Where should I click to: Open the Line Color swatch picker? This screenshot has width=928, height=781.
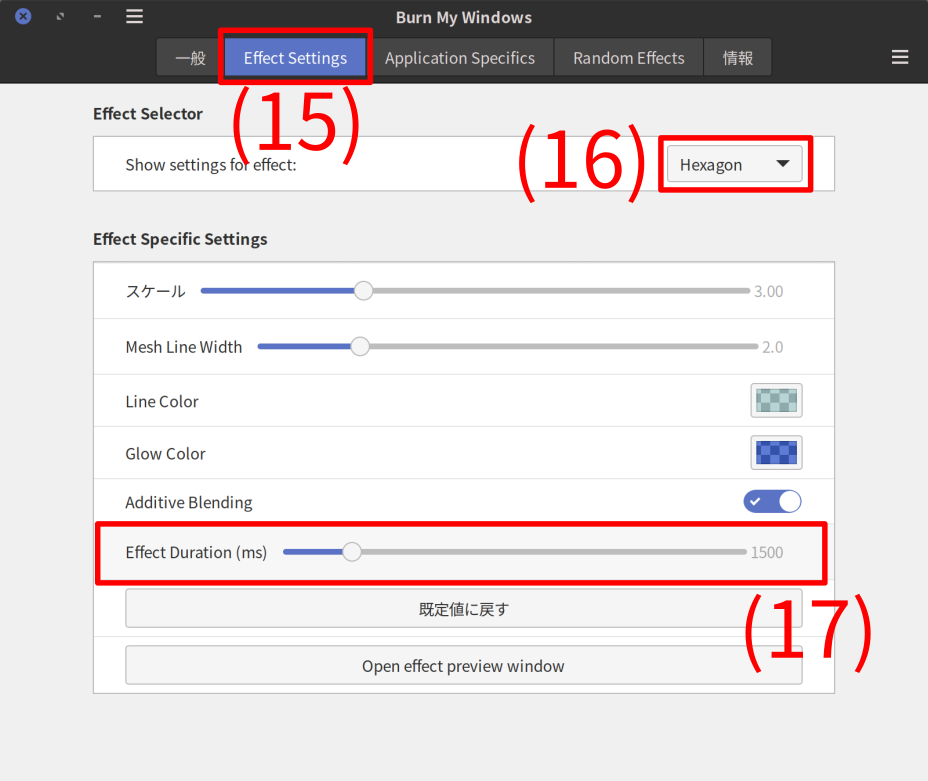click(776, 401)
